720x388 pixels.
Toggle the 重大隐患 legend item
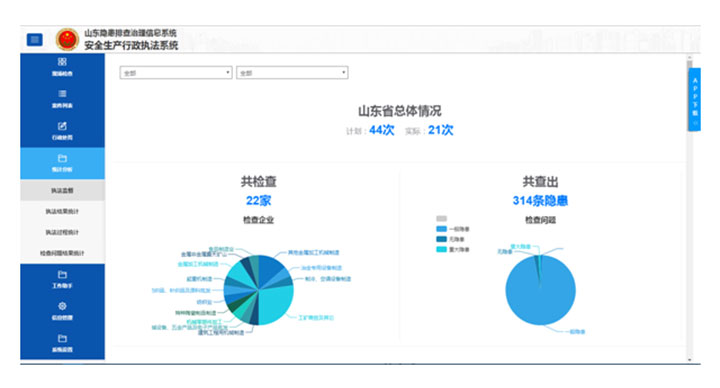(x=452, y=249)
